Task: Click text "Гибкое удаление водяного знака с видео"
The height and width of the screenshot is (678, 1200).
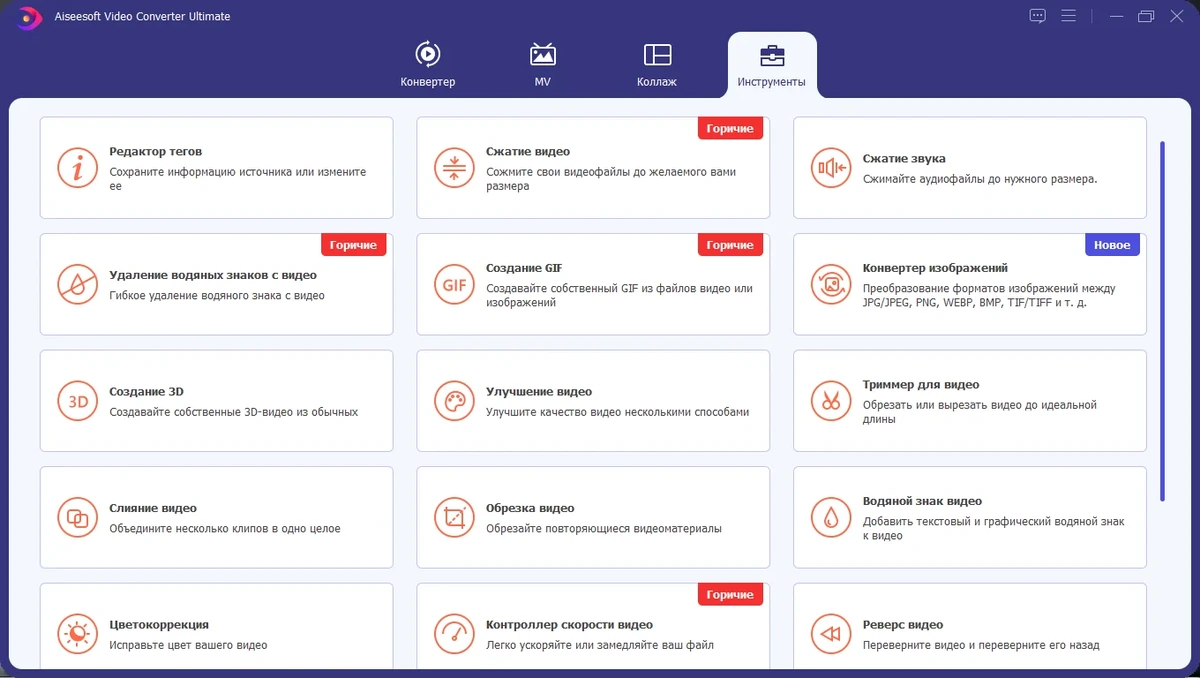Action: (217, 295)
